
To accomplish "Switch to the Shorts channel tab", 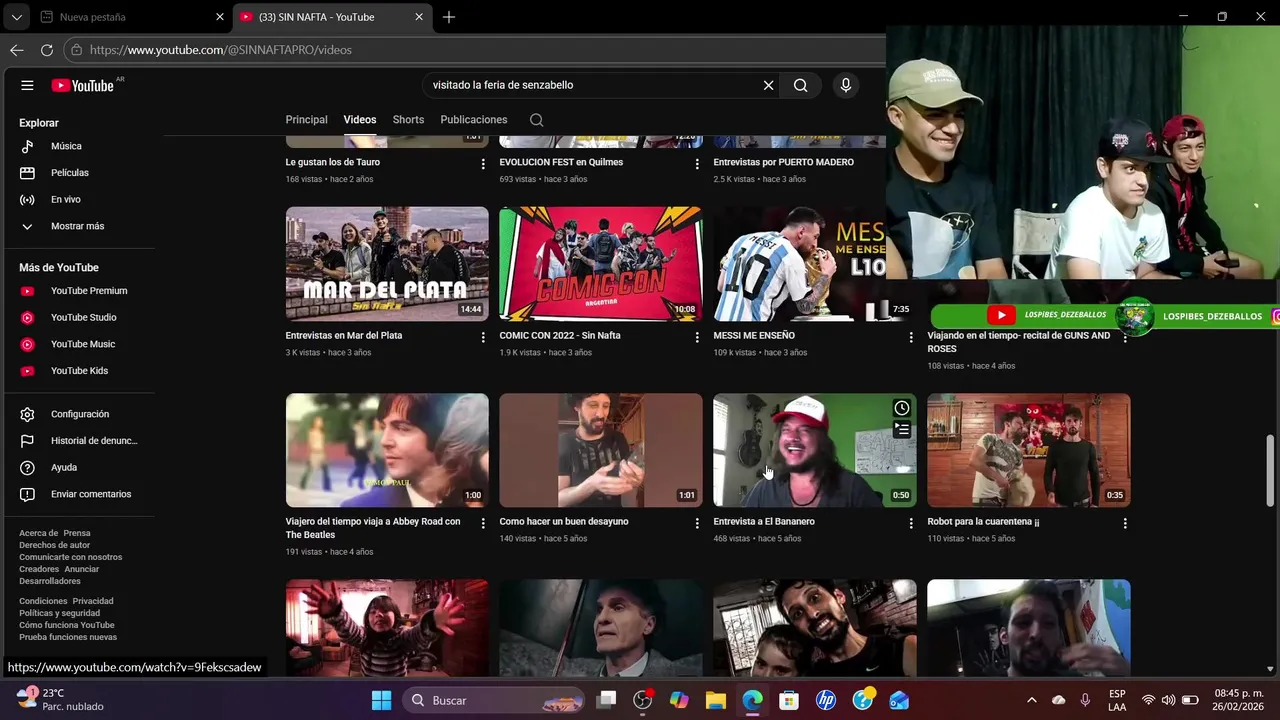I will [408, 120].
